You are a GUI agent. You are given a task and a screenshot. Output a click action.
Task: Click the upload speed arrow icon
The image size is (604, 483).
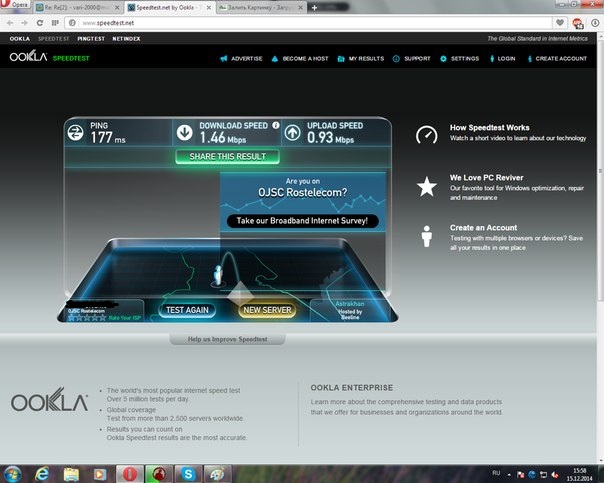(292, 132)
